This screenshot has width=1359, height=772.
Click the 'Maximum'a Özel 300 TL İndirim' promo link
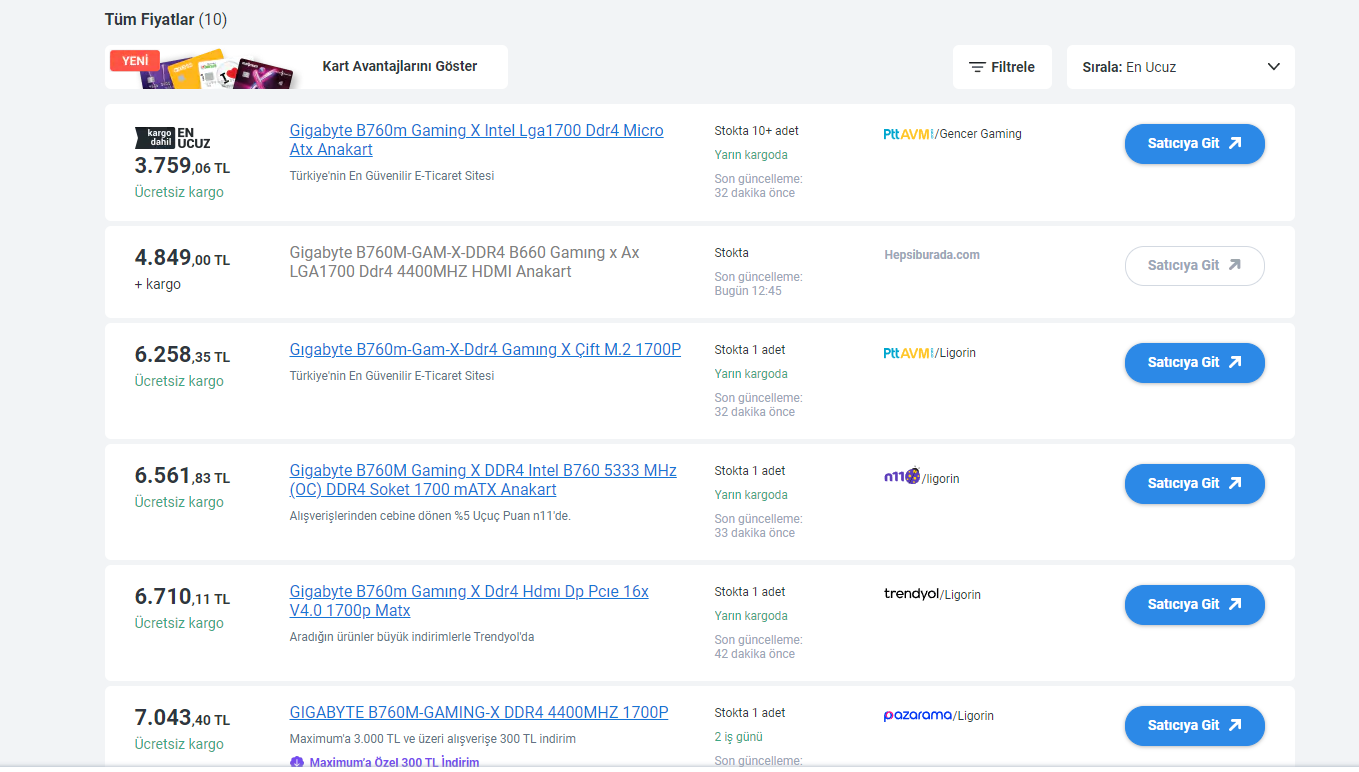point(394,762)
